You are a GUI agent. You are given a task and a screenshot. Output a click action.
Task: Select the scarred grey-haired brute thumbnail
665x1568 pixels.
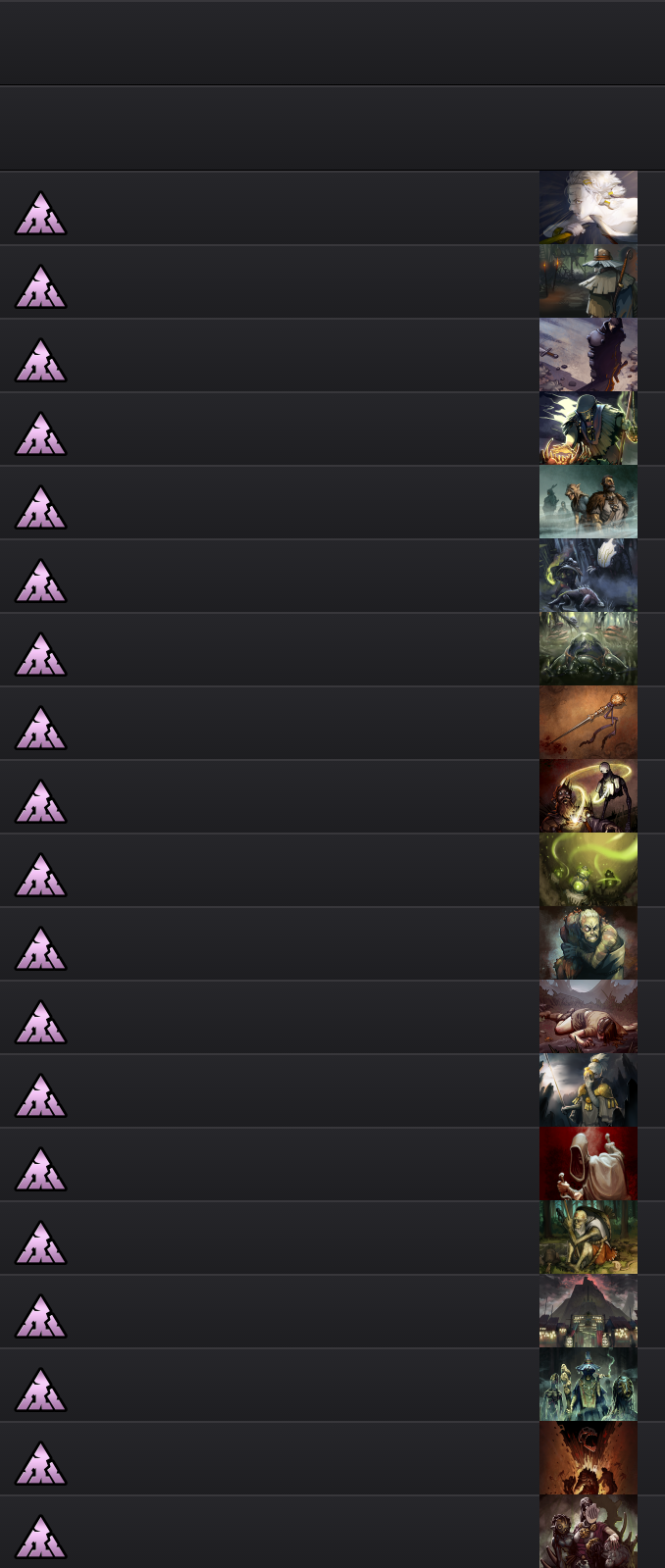click(x=588, y=943)
